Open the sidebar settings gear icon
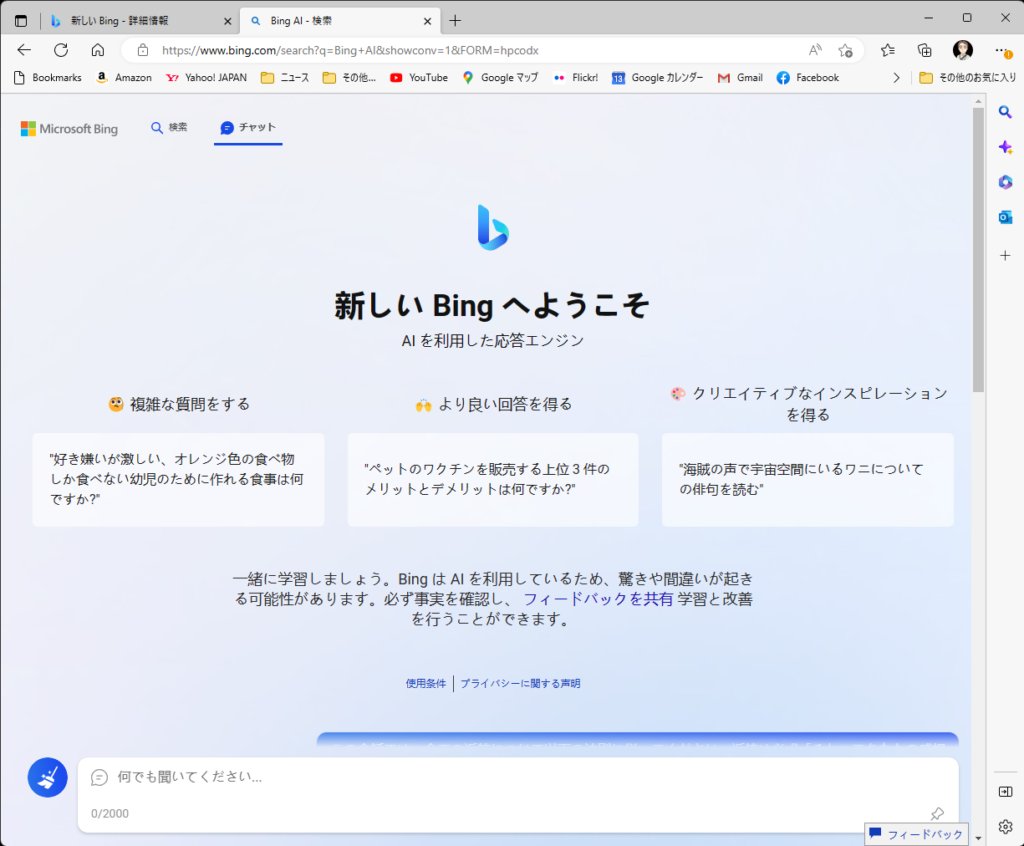The width and height of the screenshot is (1024, 846). pyautogui.click(x=1005, y=827)
